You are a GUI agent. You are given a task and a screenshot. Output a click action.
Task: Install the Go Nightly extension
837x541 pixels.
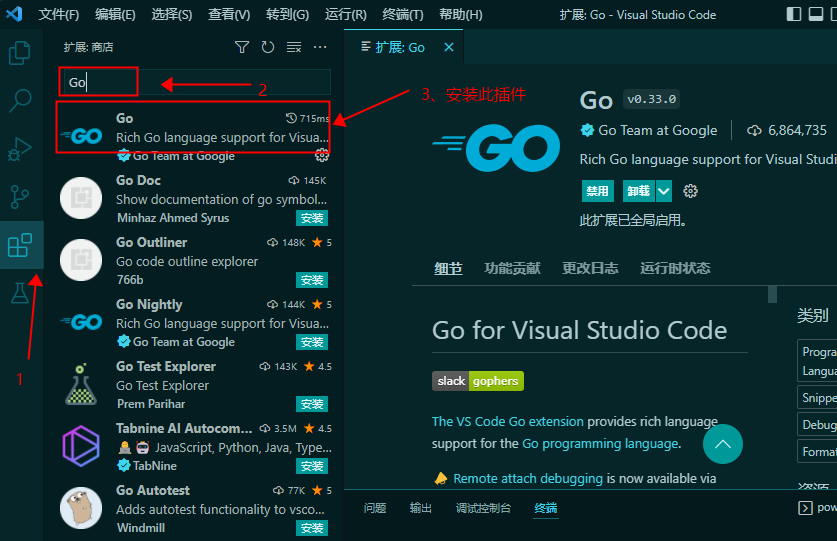click(x=312, y=342)
